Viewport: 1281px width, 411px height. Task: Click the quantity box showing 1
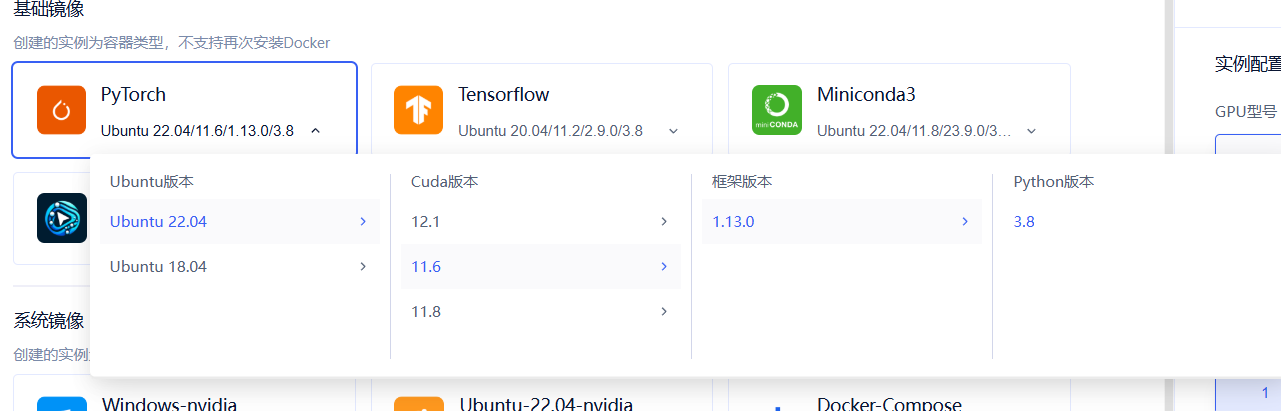tap(1248, 393)
